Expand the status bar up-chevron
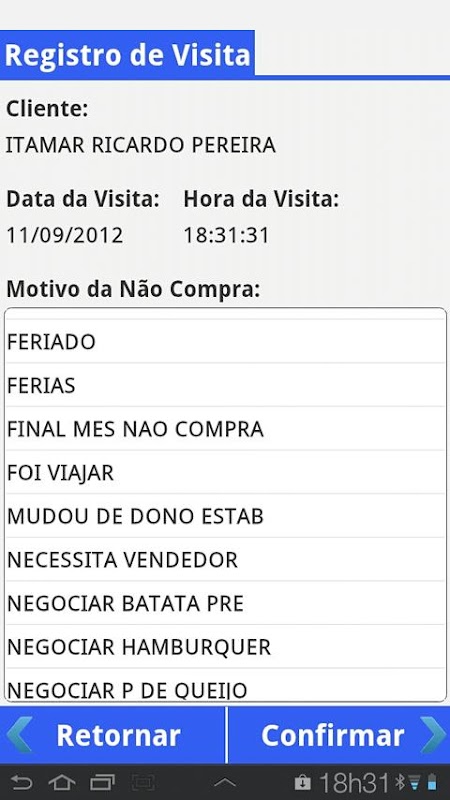Viewport: 450px width, 800px height. point(224,783)
